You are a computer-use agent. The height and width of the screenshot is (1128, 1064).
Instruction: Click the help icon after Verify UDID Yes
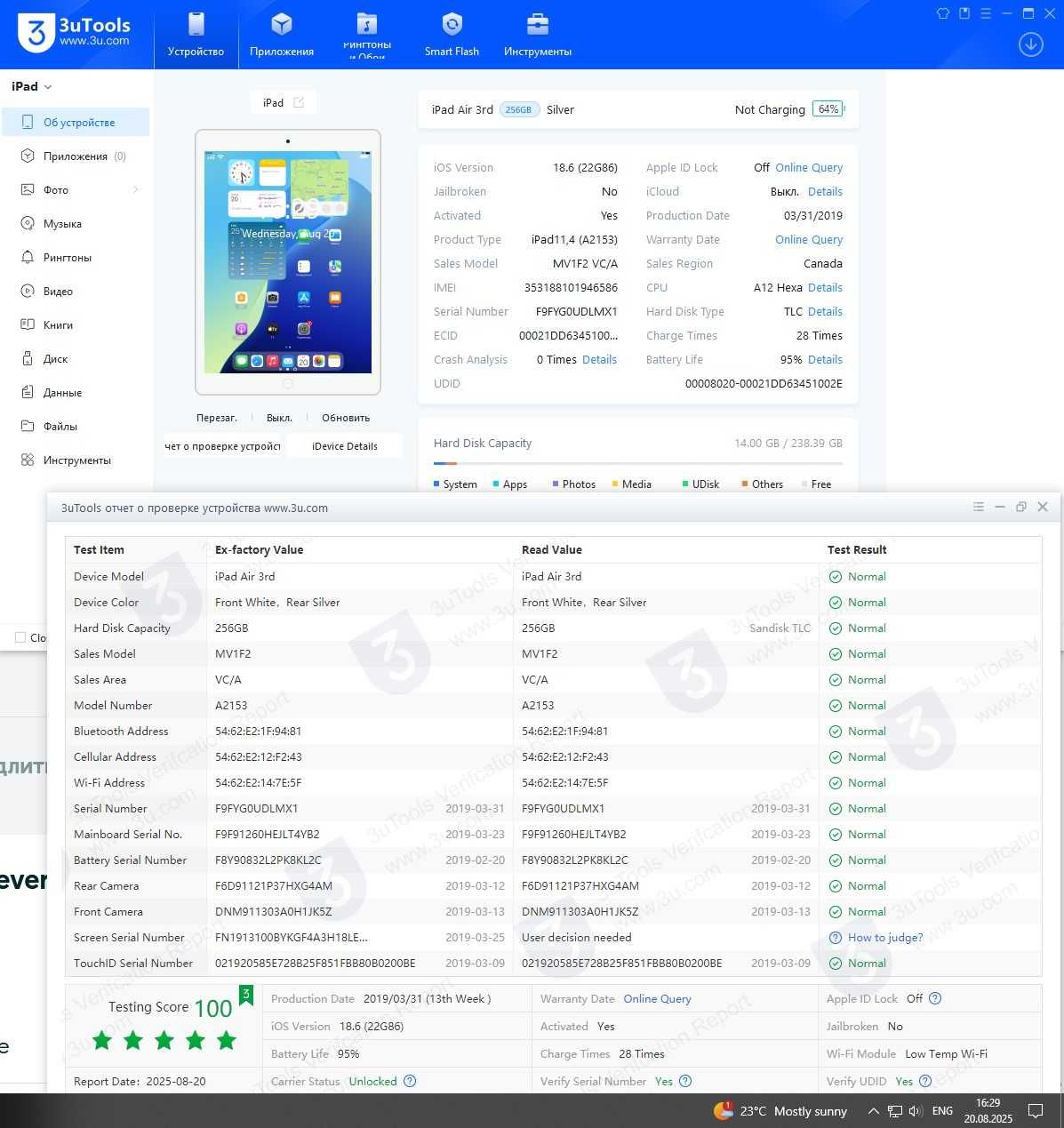point(925,1081)
